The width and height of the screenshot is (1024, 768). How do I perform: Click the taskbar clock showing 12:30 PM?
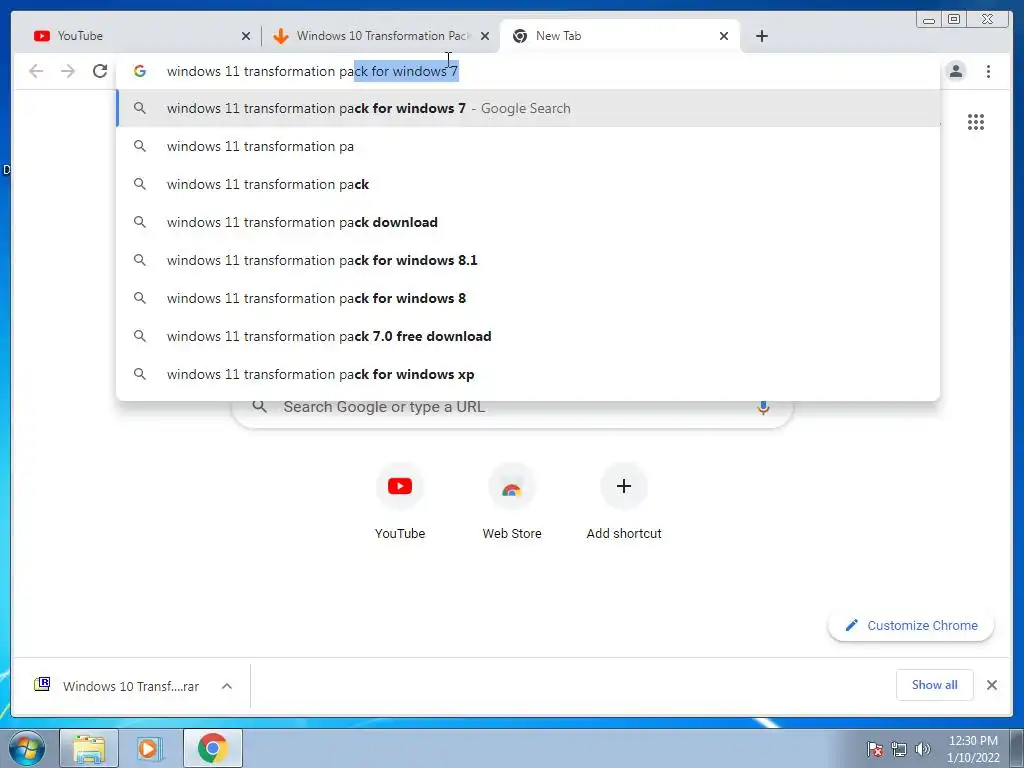pos(973,749)
